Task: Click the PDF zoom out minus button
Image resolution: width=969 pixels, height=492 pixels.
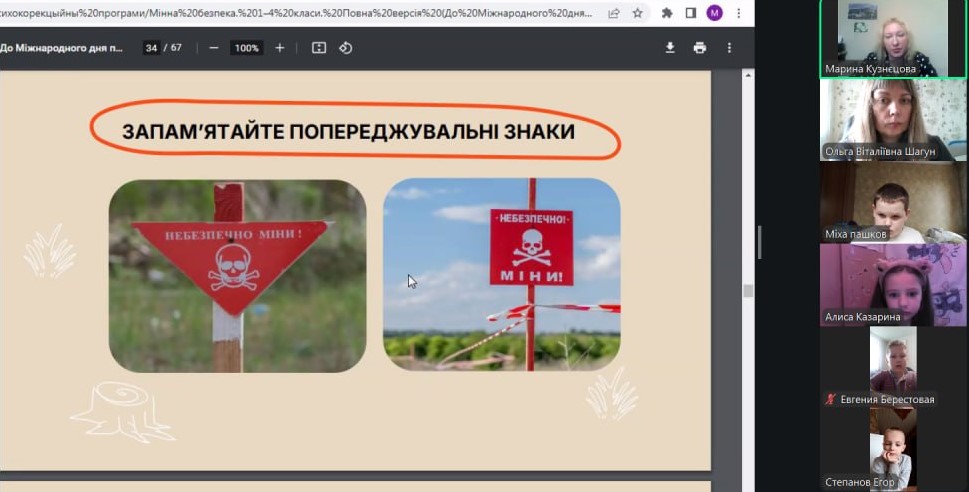Action: pyautogui.click(x=214, y=48)
